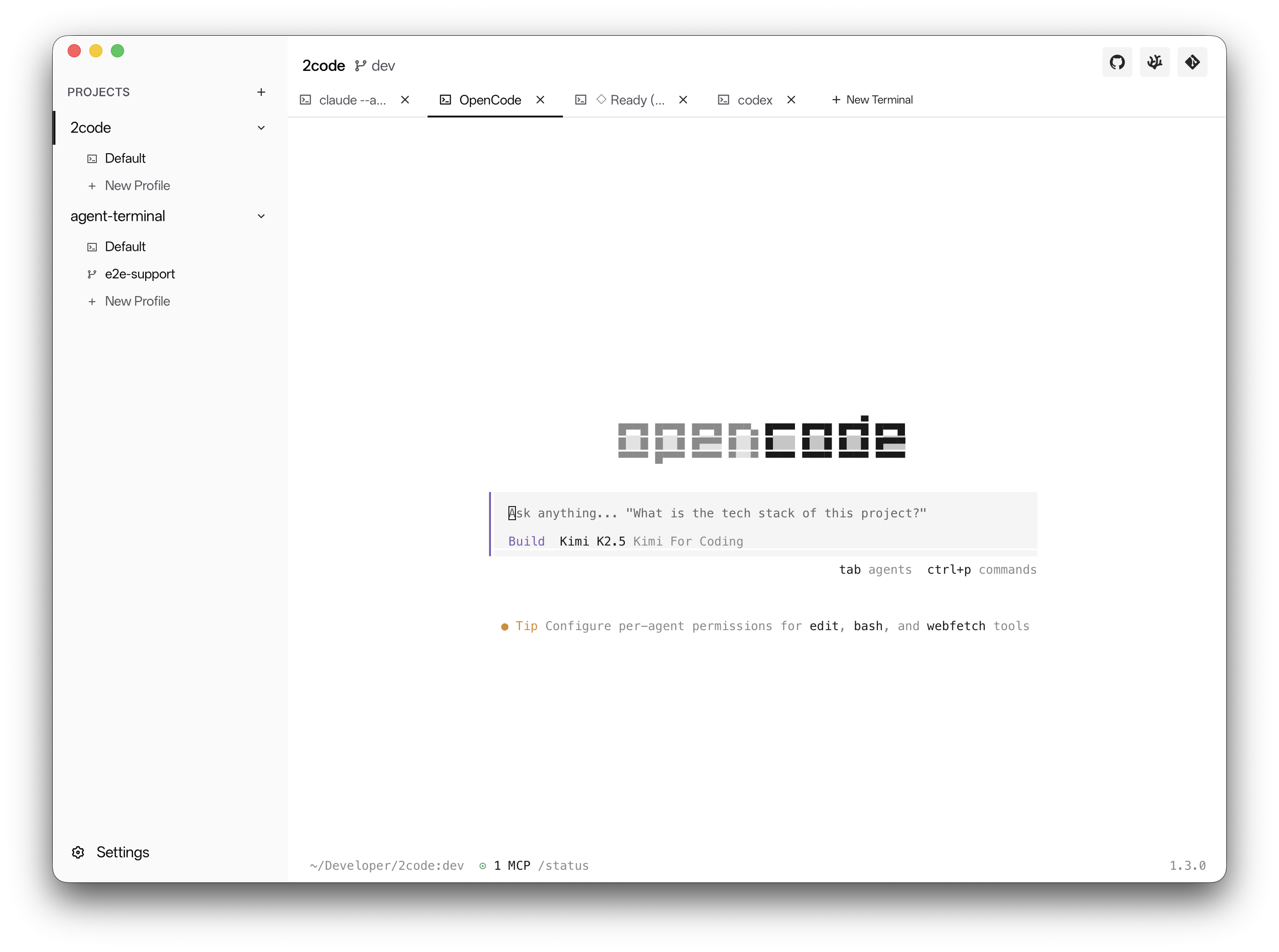Select the Default profile under 2code

(x=125, y=158)
